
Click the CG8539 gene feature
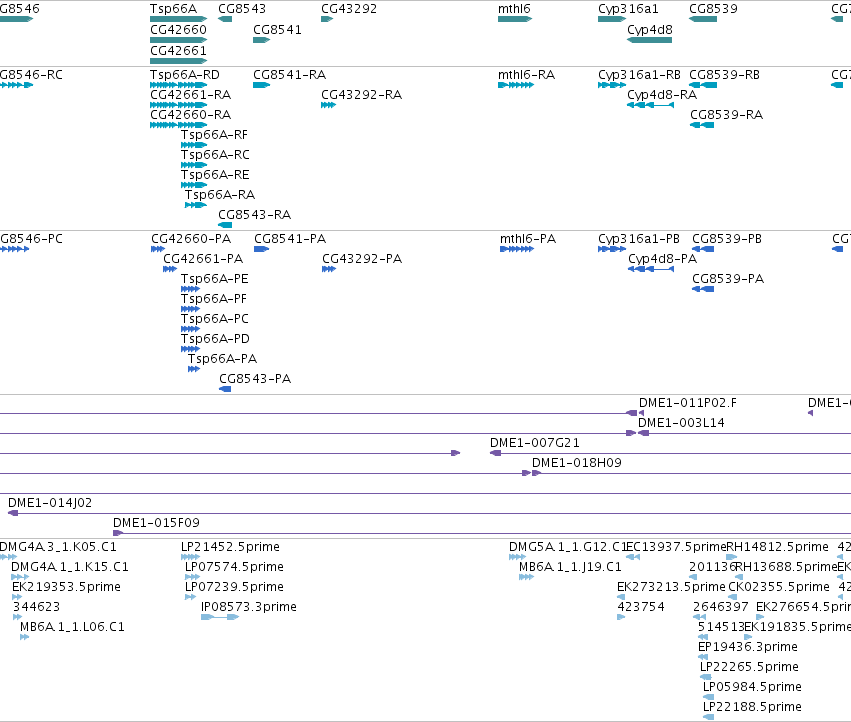[x=703, y=19]
